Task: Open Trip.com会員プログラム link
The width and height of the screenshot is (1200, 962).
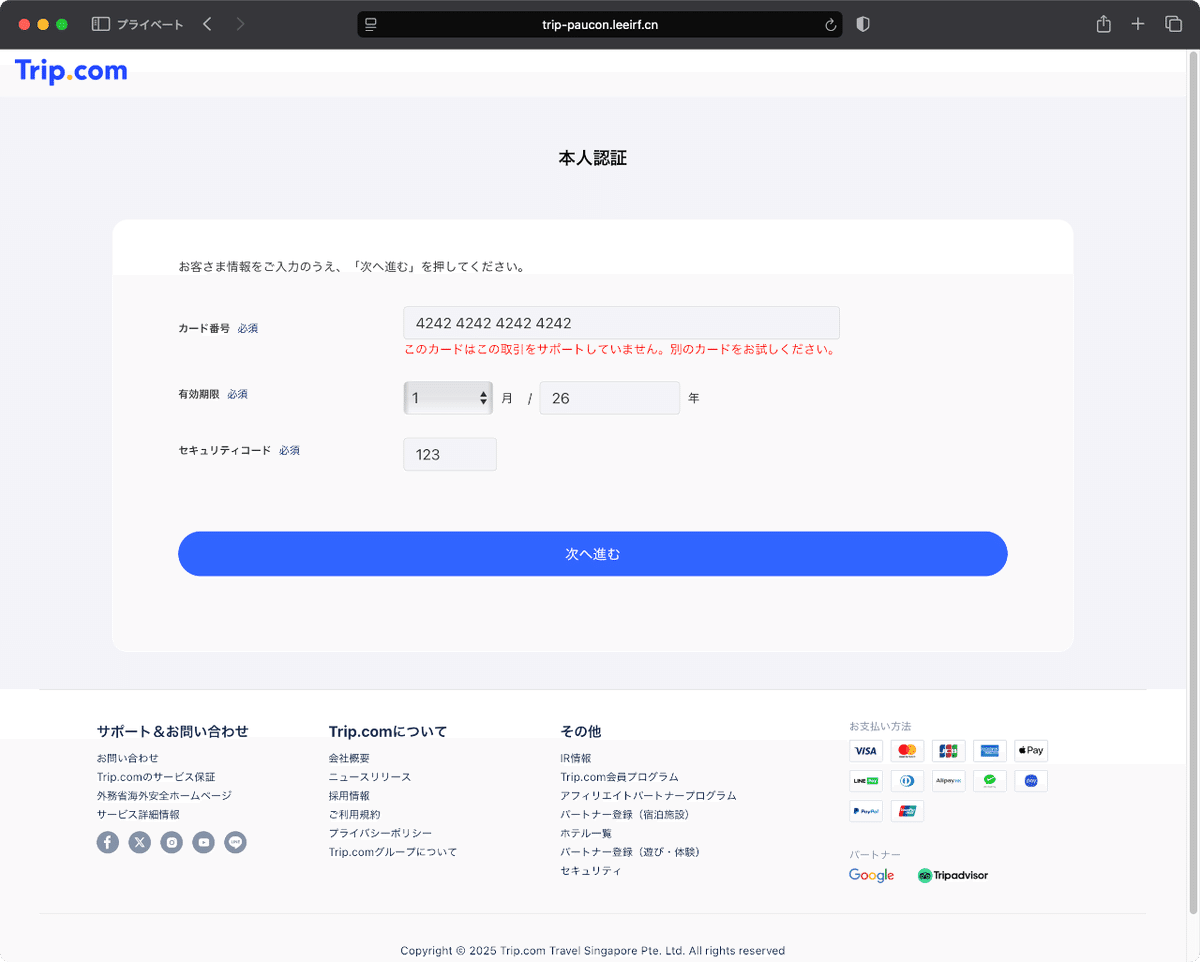Action: click(620, 777)
